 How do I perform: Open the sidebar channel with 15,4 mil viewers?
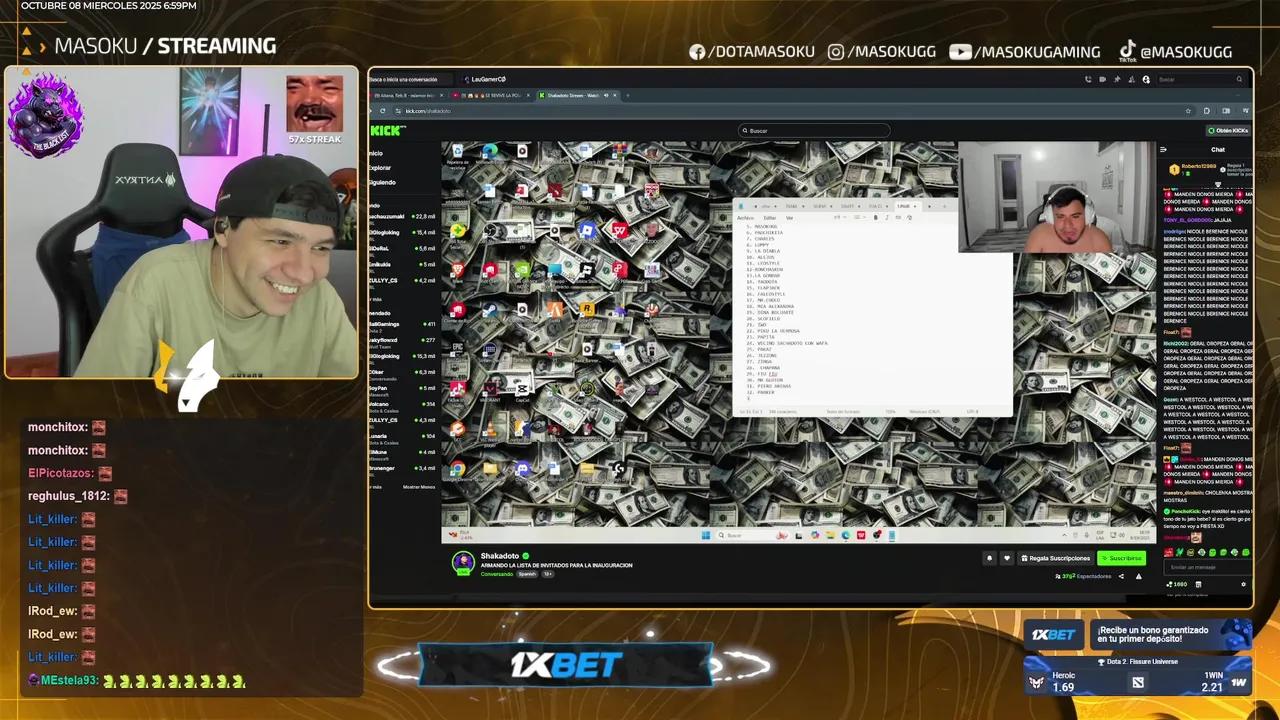[x=403, y=232]
